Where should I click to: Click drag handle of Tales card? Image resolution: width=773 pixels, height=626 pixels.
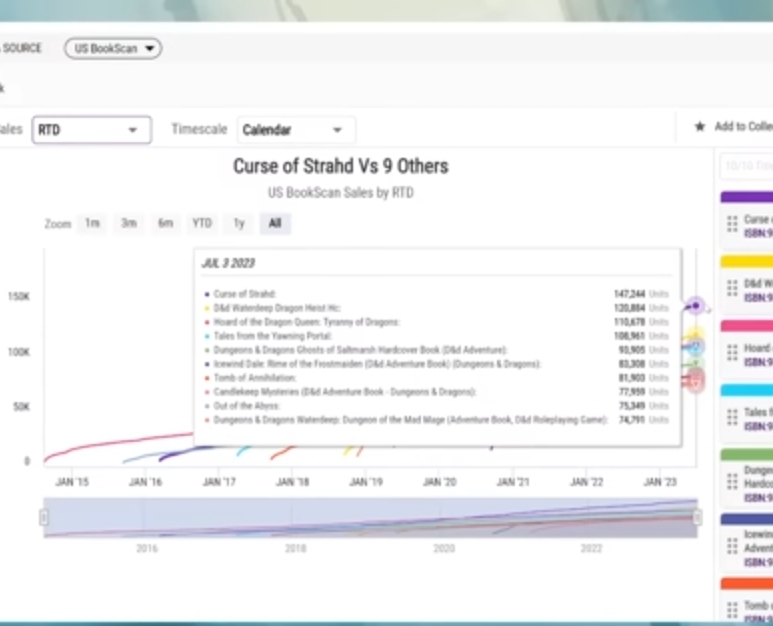[732, 417]
